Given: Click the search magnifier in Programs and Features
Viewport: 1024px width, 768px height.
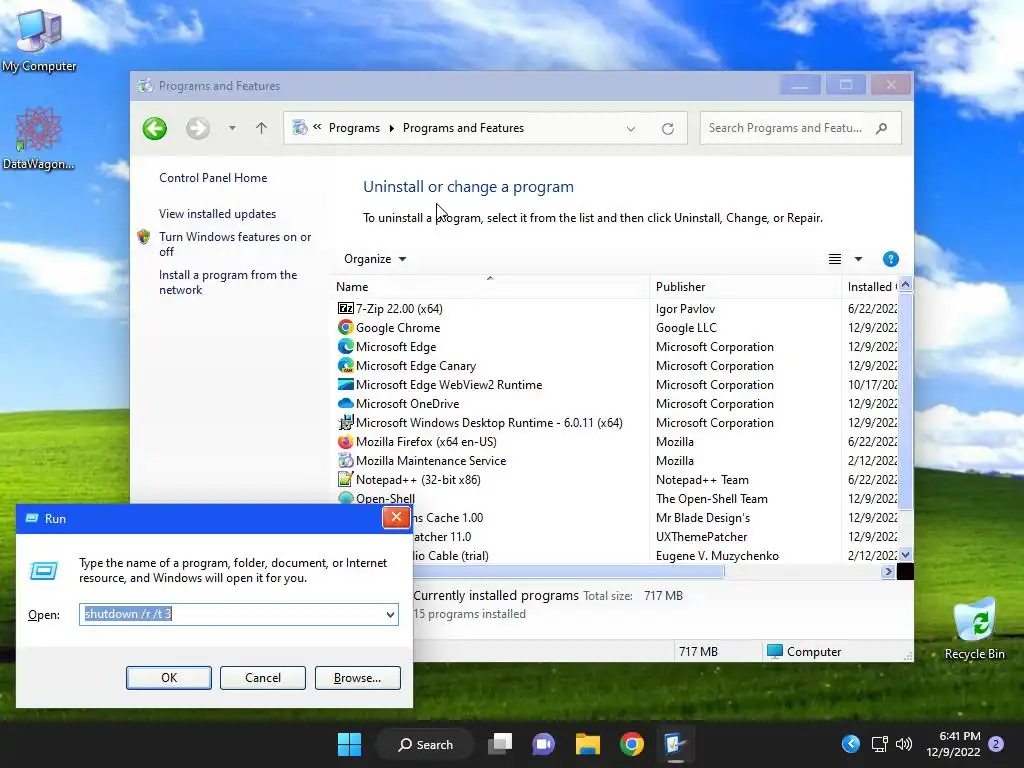Looking at the screenshot, I should (882, 128).
